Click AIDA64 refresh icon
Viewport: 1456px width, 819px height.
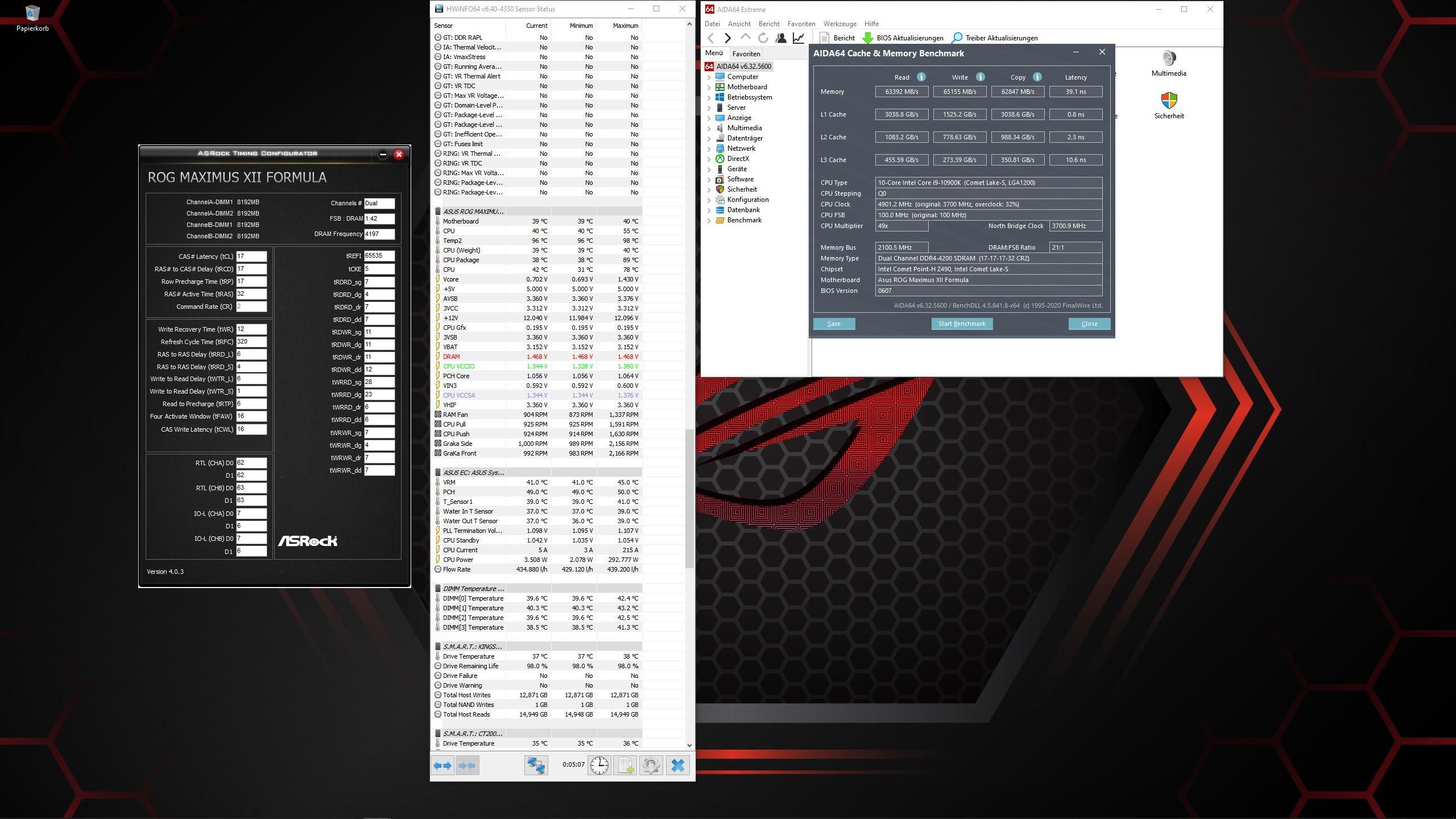763,38
